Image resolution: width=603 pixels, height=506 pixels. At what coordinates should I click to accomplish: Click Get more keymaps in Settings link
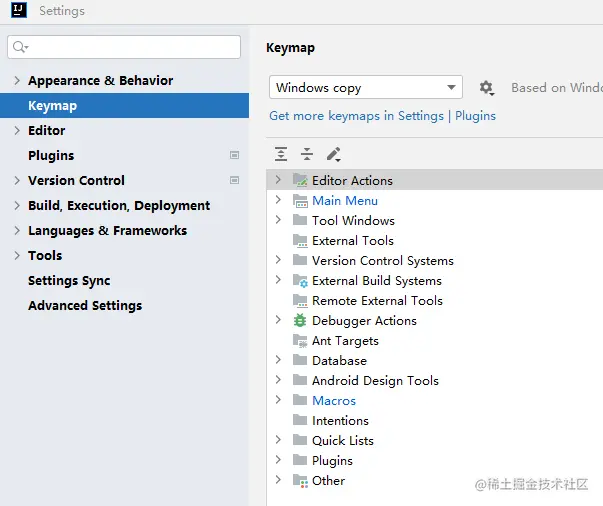point(356,116)
